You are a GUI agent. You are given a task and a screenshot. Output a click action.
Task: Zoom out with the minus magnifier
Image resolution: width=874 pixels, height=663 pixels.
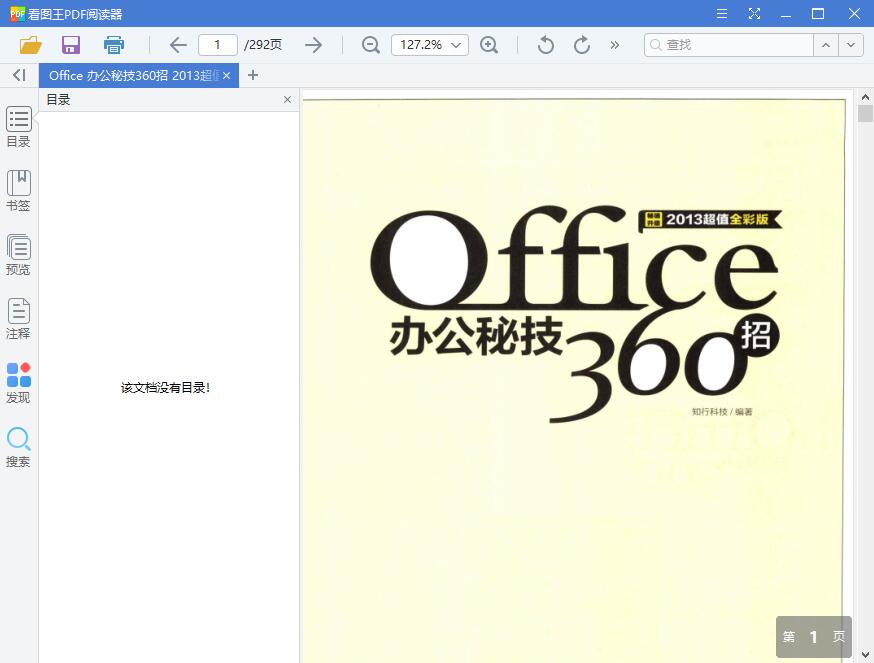pos(371,45)
